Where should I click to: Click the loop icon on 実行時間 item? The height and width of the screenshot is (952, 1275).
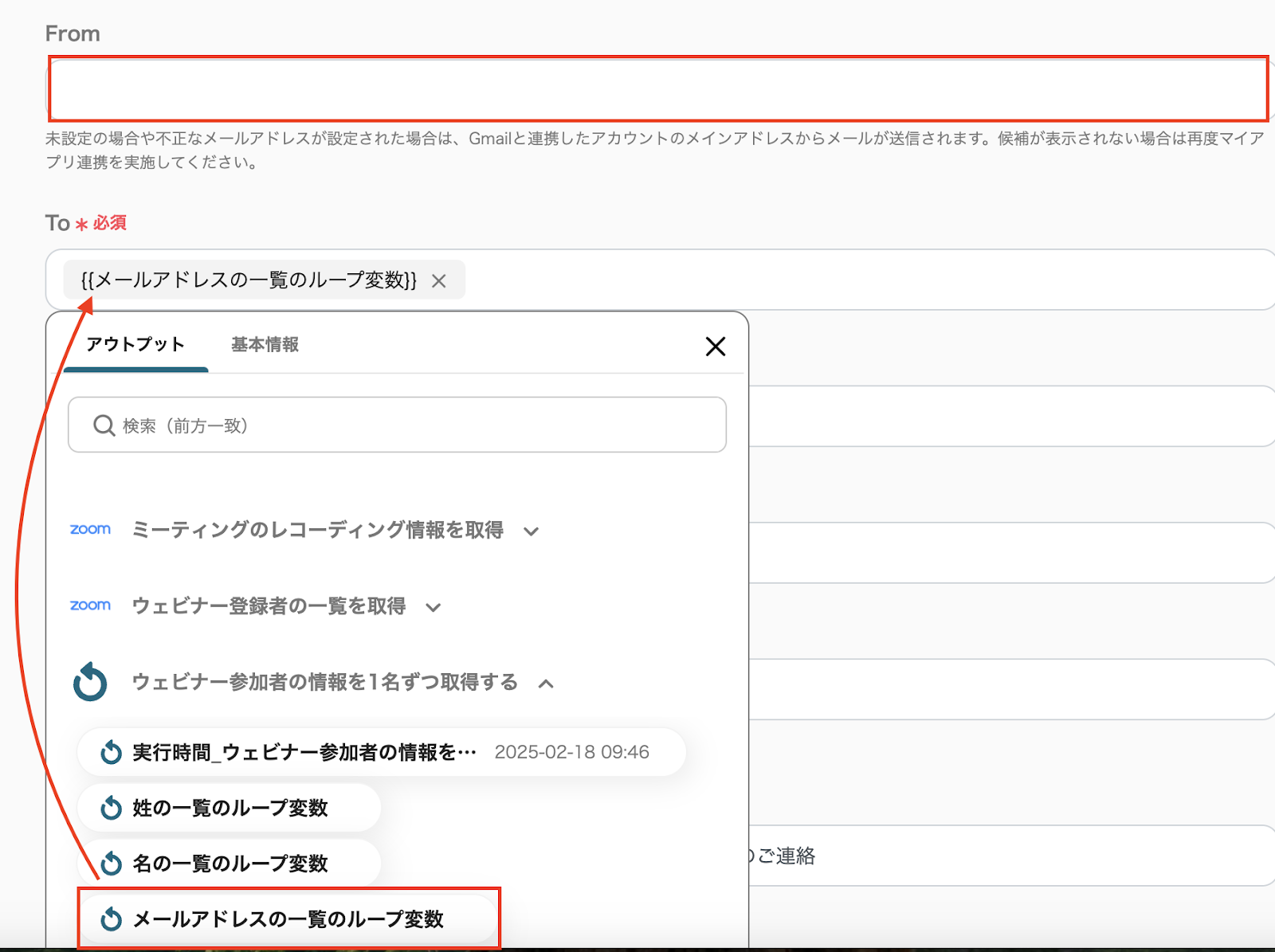pyautogui.click(x=112, y=752)
